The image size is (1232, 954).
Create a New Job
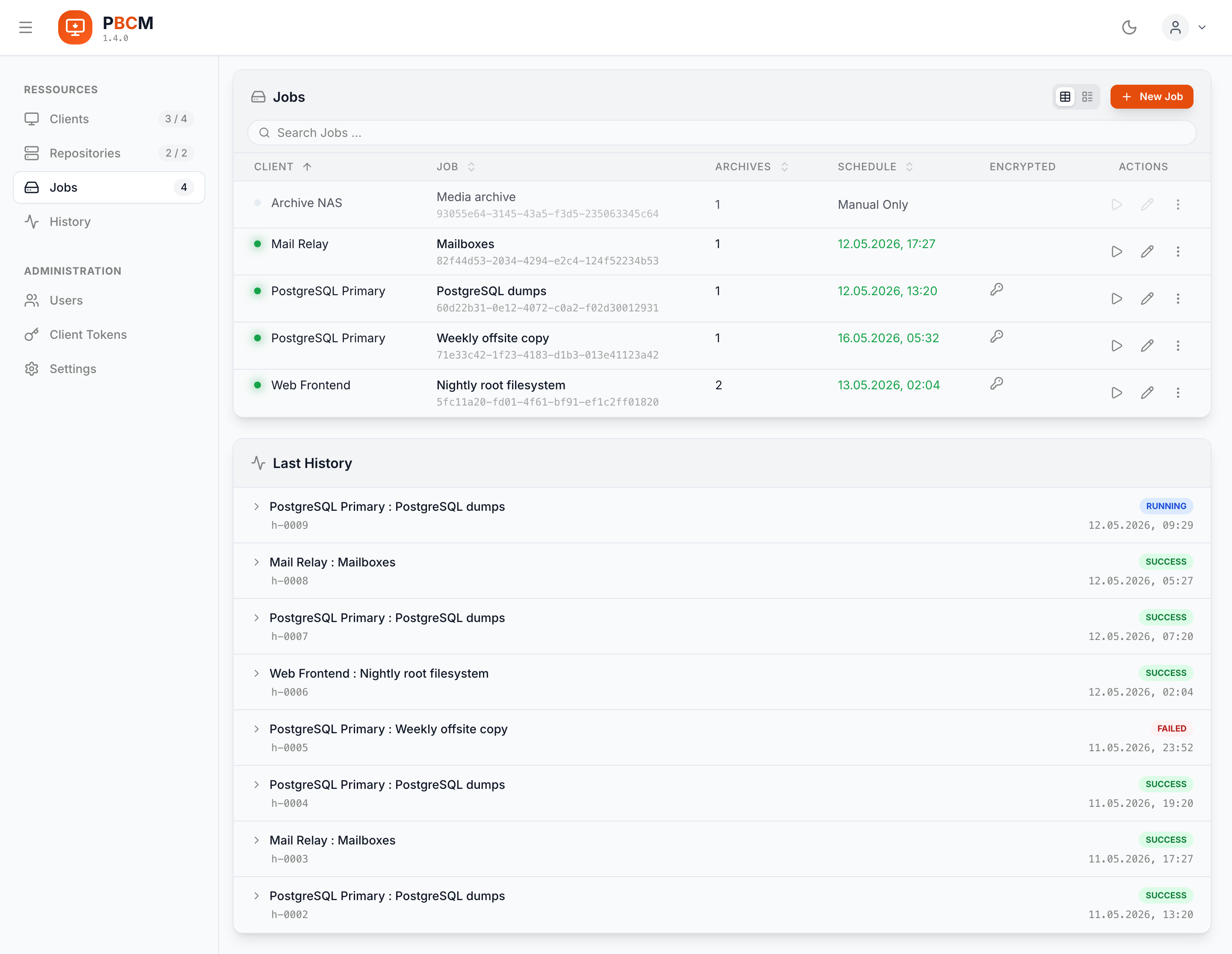click(x=1151, y=97)
